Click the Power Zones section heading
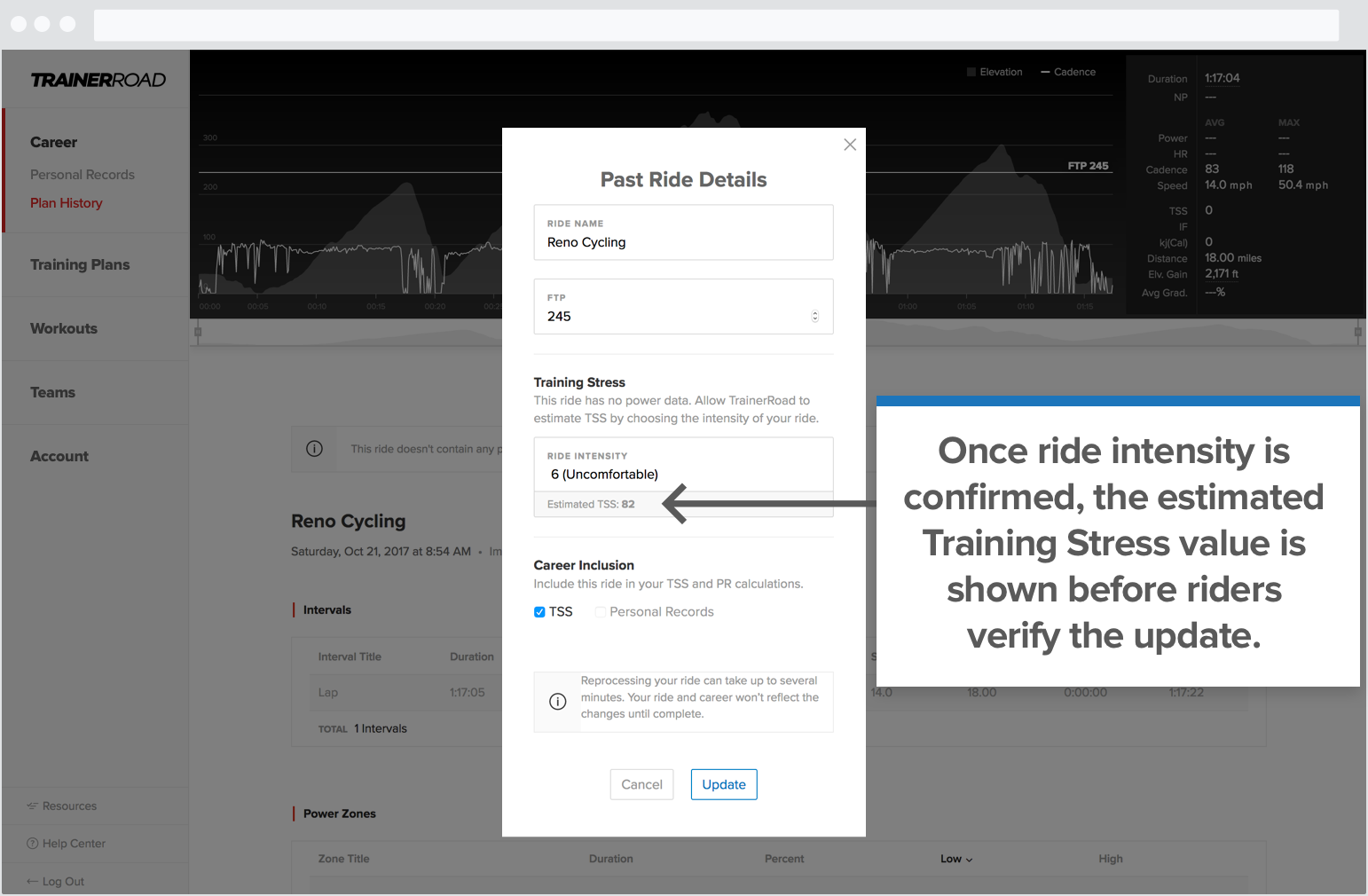1368x896 pixels. point(340,813)
